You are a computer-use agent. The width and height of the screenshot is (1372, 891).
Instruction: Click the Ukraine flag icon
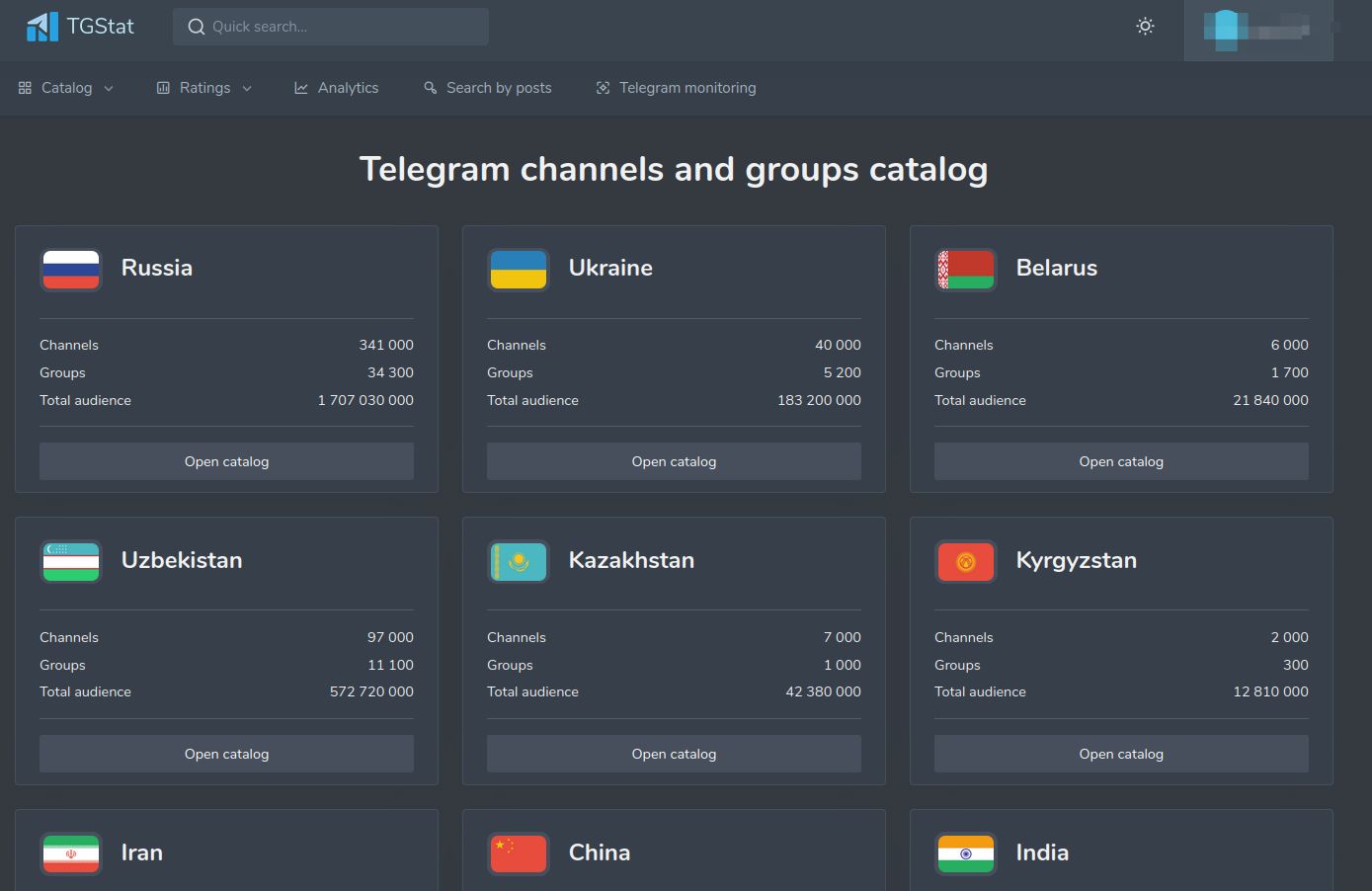click(519, 269)
